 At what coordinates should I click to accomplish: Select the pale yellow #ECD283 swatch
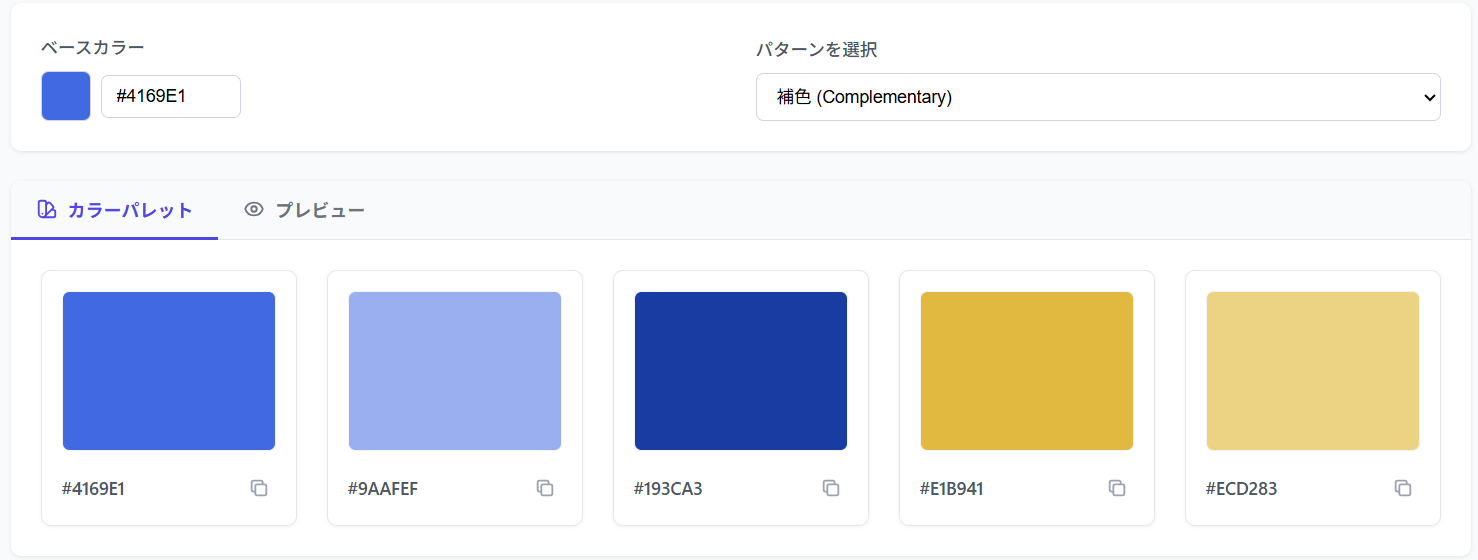(1313, 371)
